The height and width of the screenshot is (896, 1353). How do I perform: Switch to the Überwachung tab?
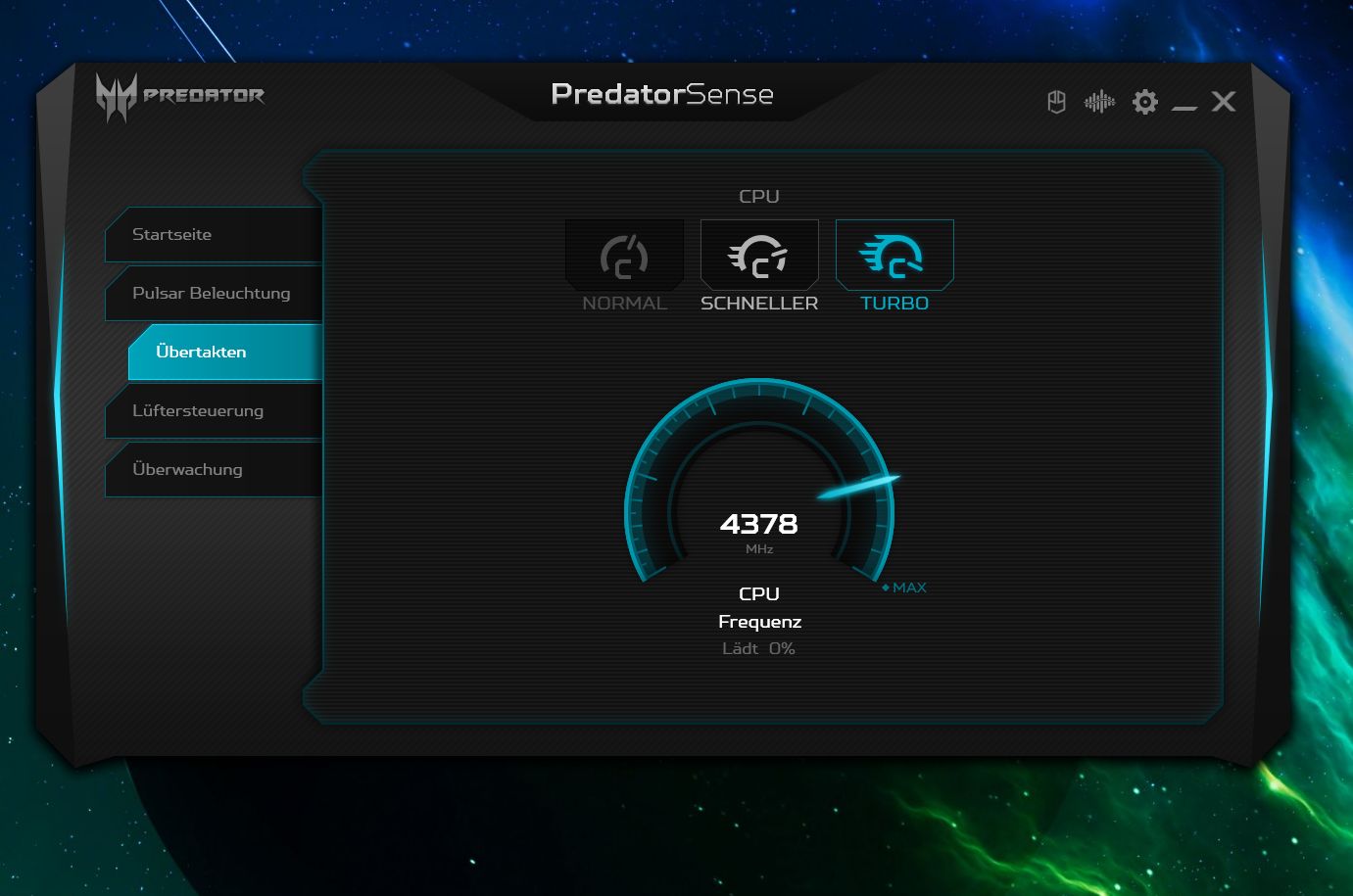coord(214,470)
